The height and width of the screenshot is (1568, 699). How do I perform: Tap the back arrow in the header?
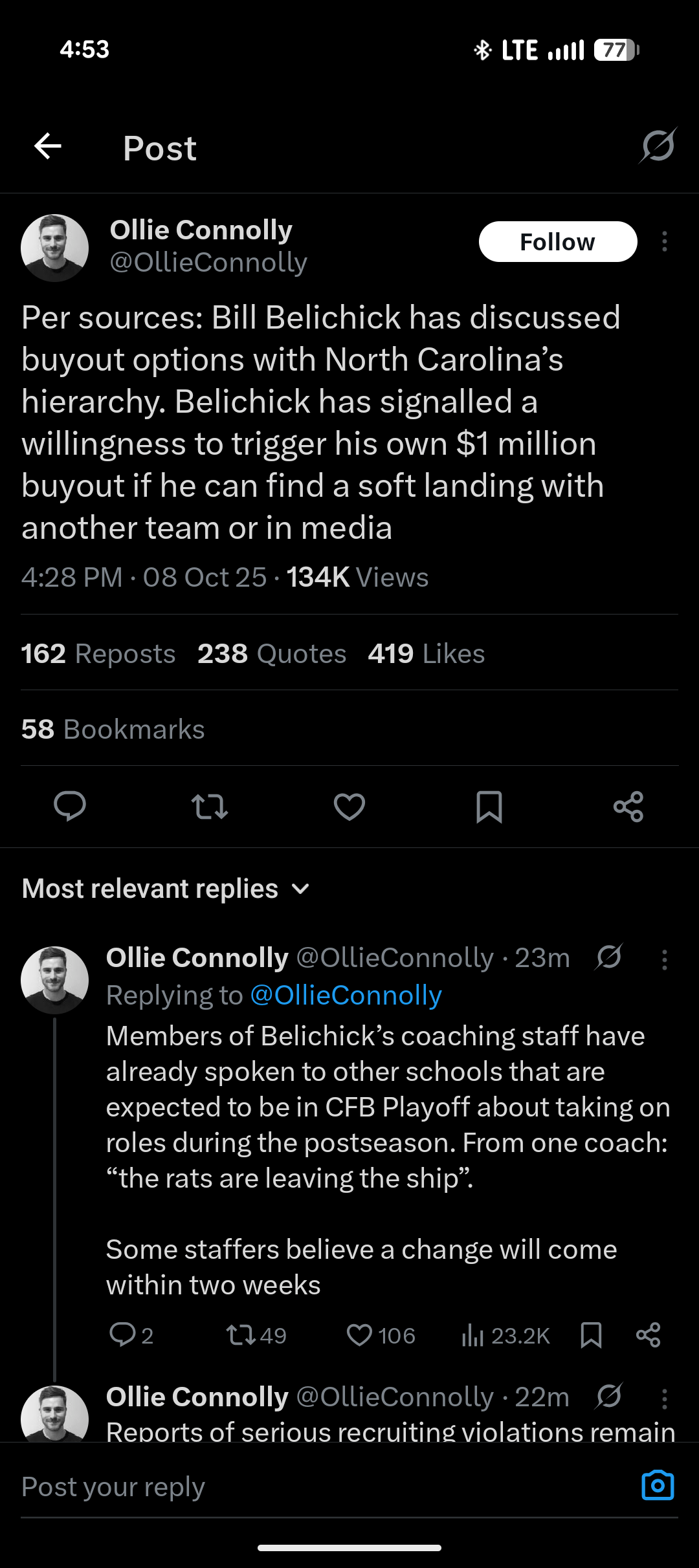click(x=48, y=146)
